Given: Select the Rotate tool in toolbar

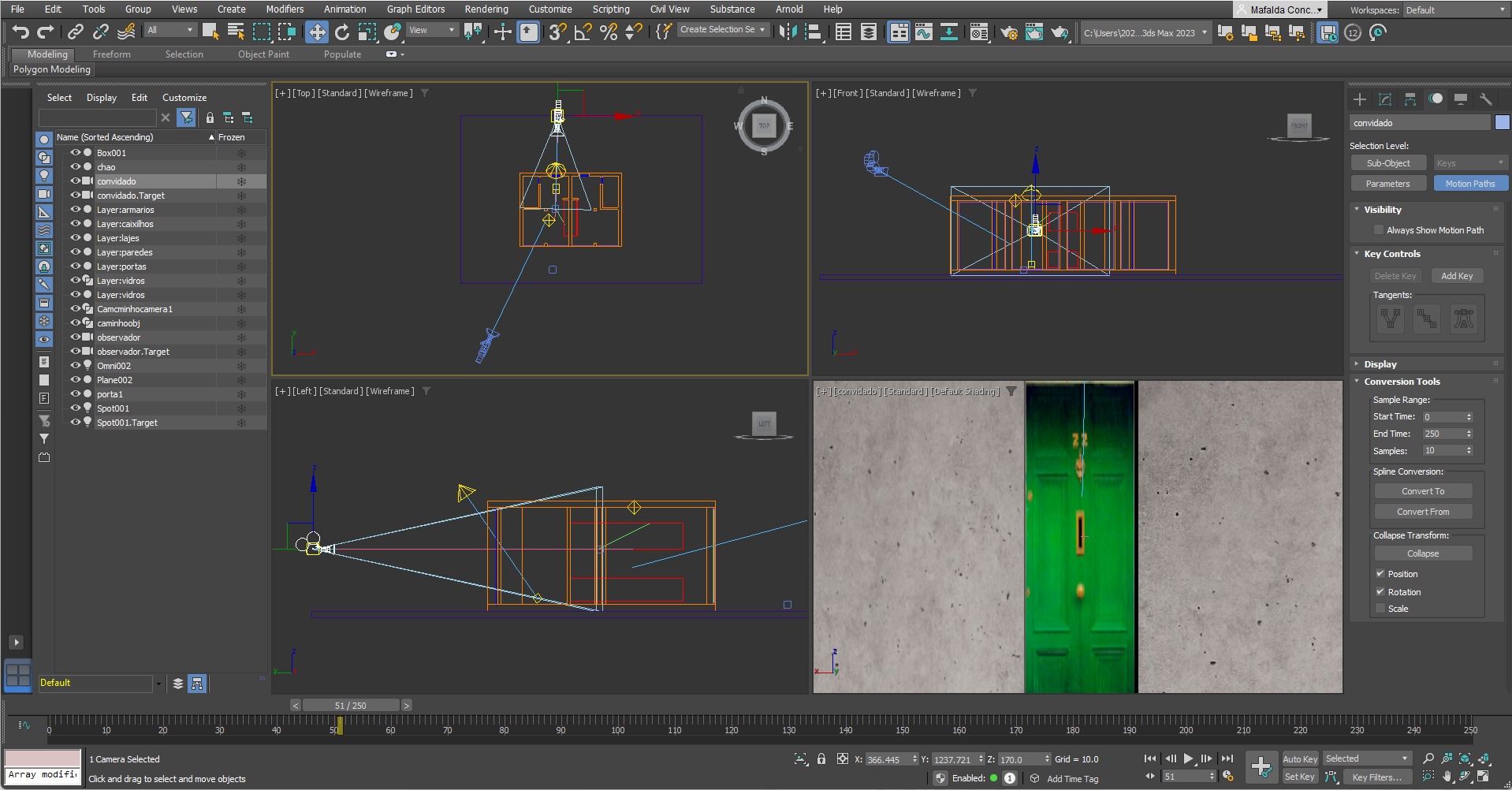Looking at the screenshot, I should pyautogui.click(x=342, y=32).
